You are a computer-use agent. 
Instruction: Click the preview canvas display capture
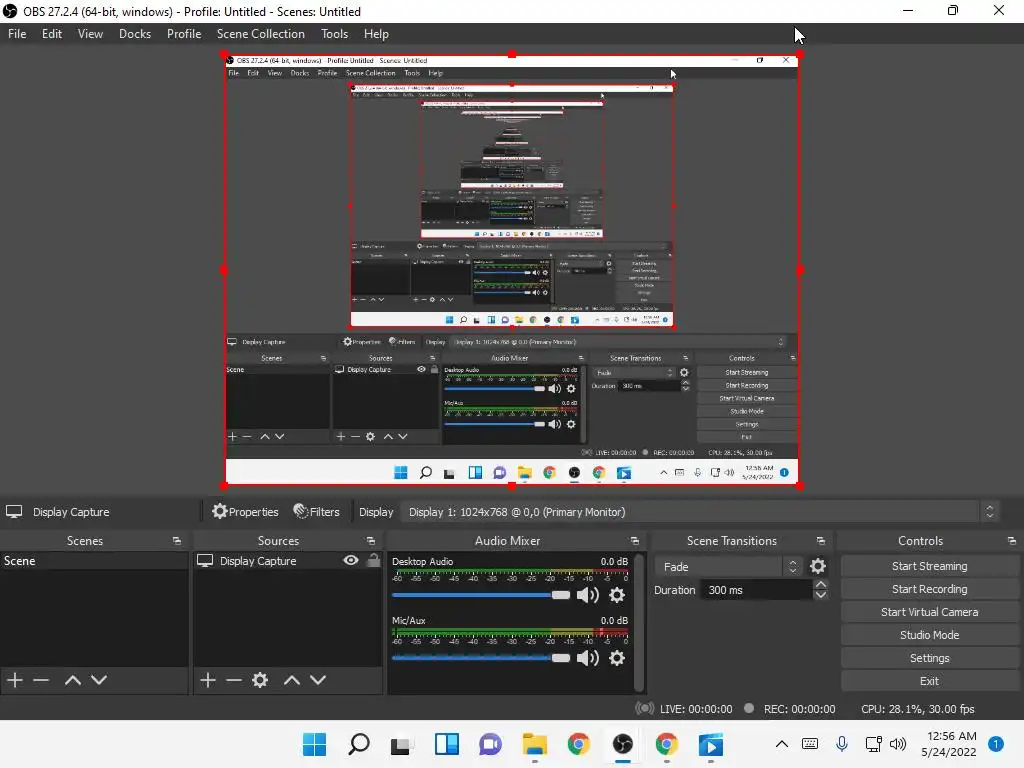click(512, 270)
